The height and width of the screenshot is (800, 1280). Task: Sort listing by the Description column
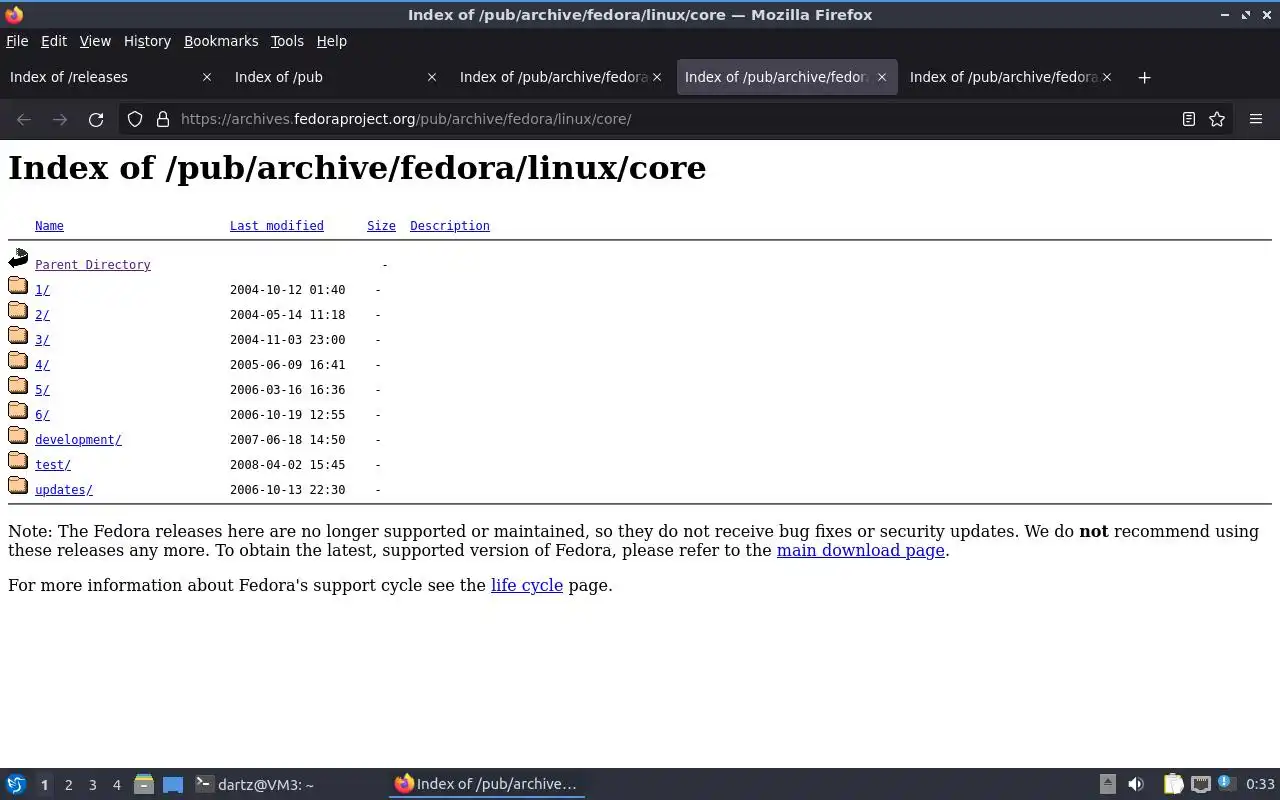[x=450, y=226]
